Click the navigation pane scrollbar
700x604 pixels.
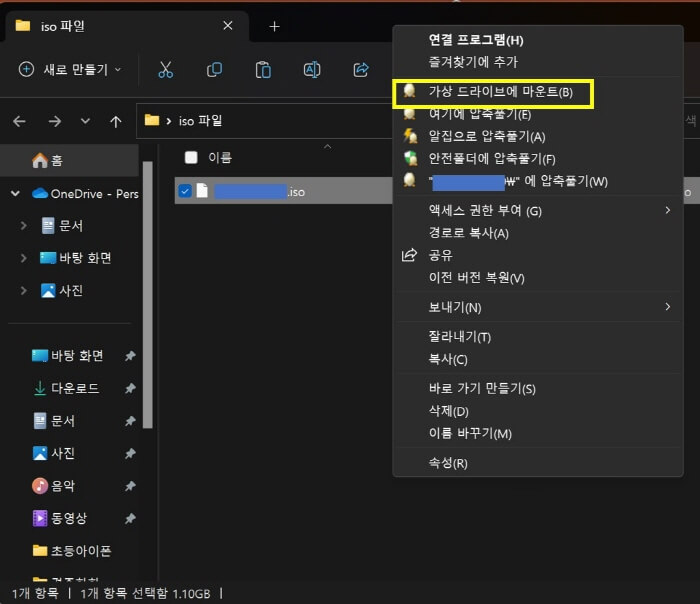tap(147, 295)
